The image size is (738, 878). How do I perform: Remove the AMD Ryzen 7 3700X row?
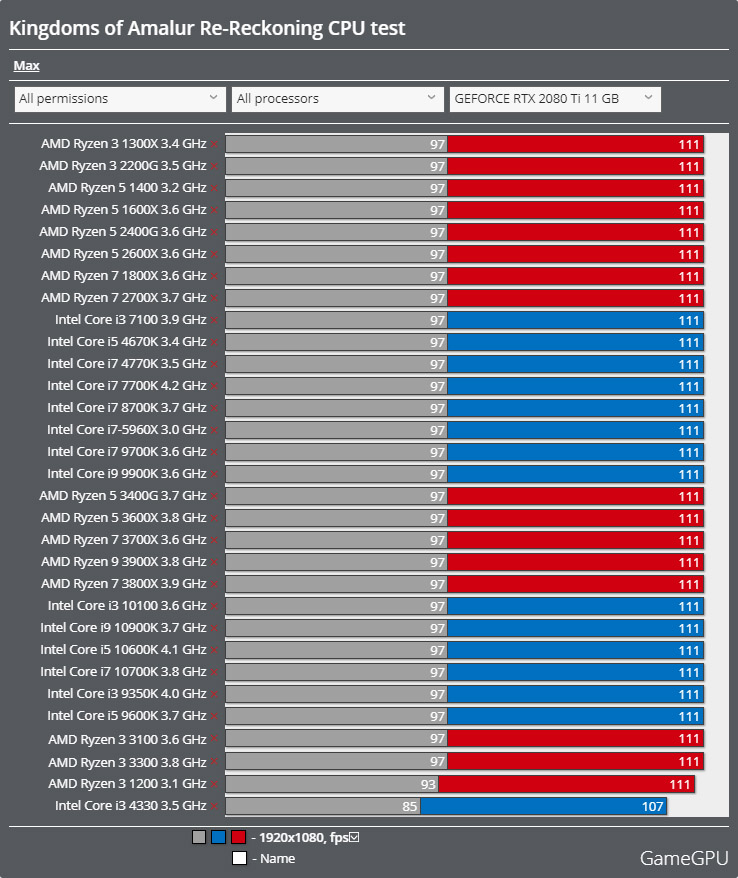(x=214, y=540)
